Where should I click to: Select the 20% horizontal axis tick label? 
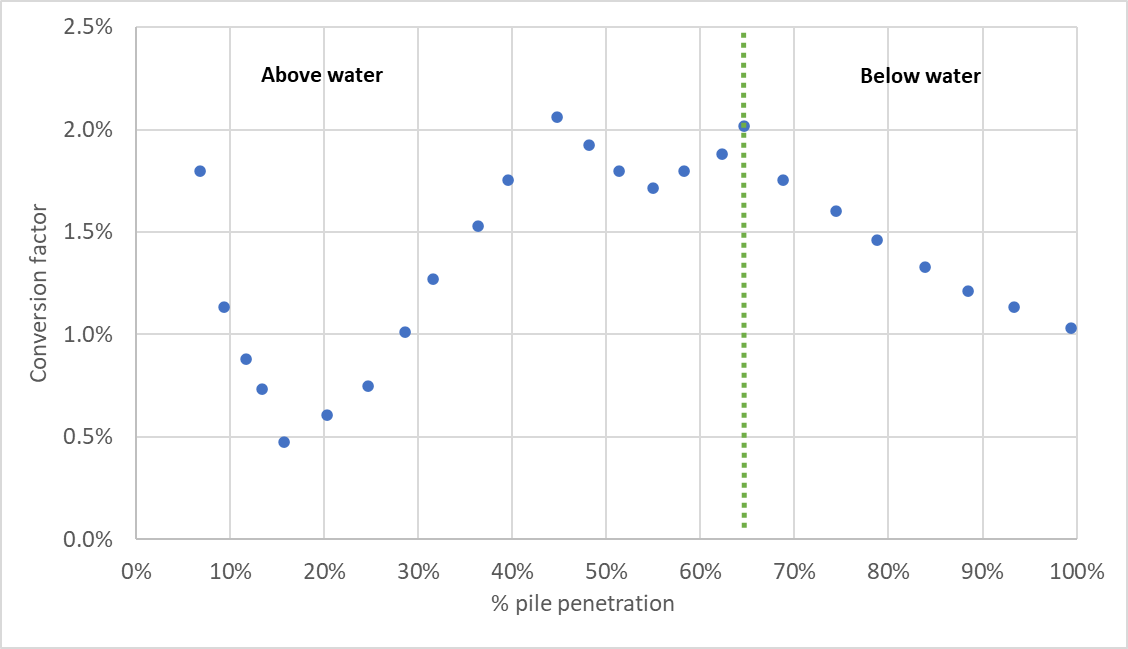click(x=324, y=573)
